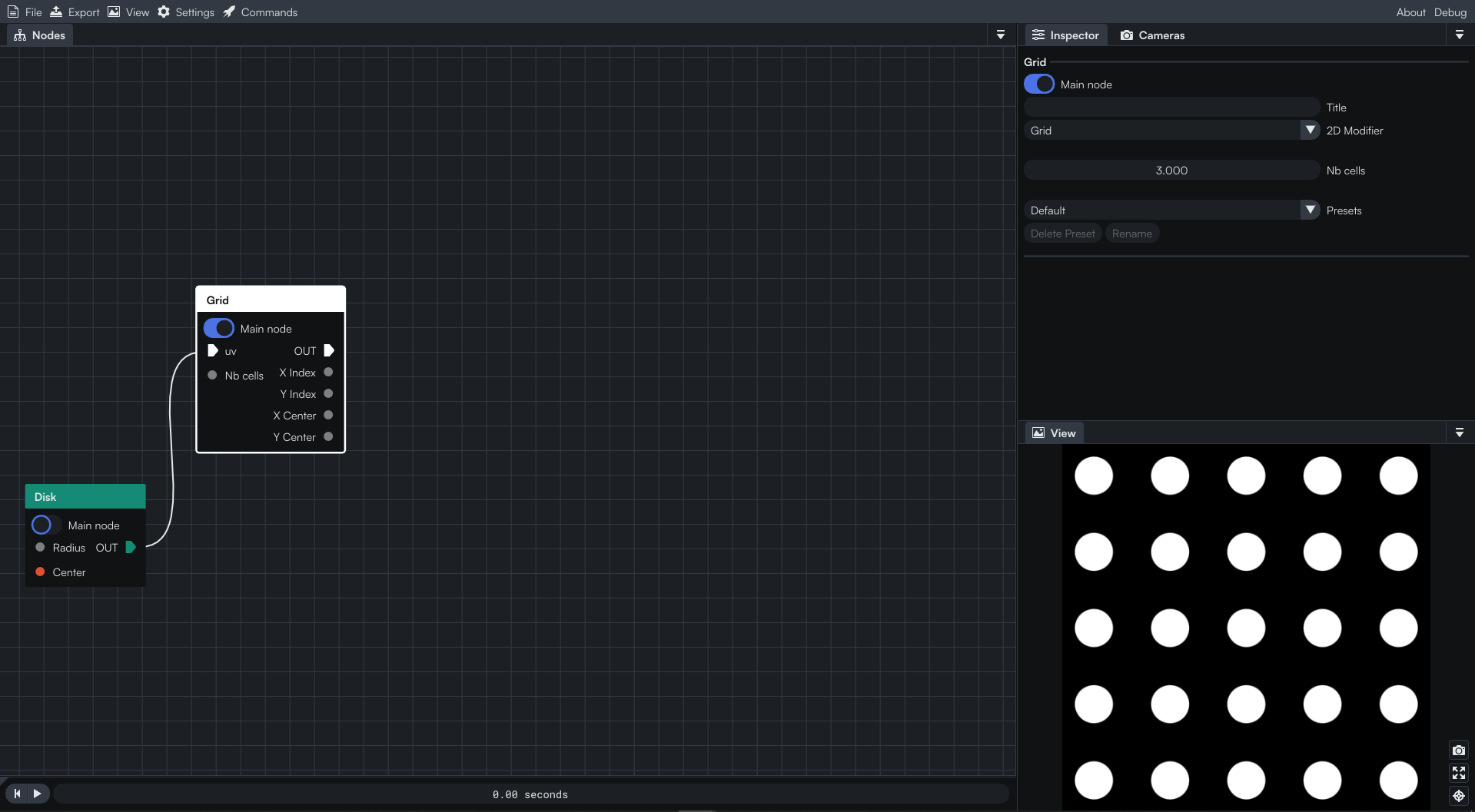Screen dimensions: 1475x812
Task: Open the About menu
Action: click(1410, 12)
